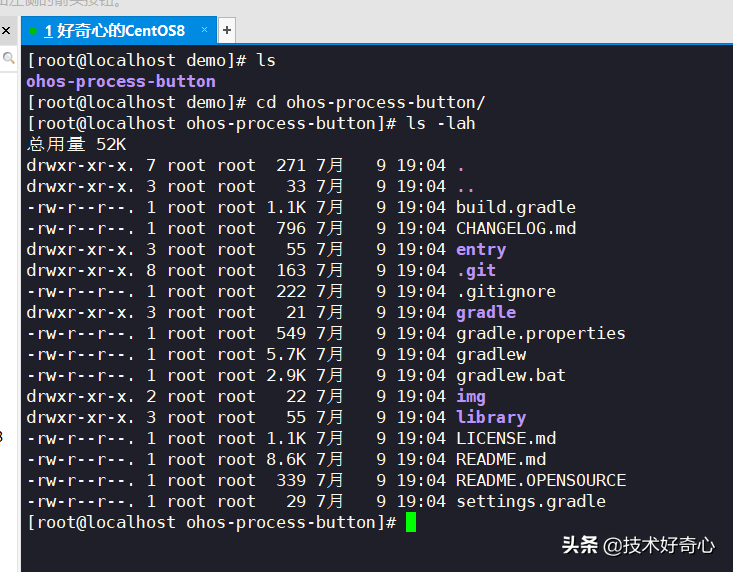Click the 总用量 52K line
The height and width of the screenshot is (572, 733).
pyautogui.click(x=76, y=144)
